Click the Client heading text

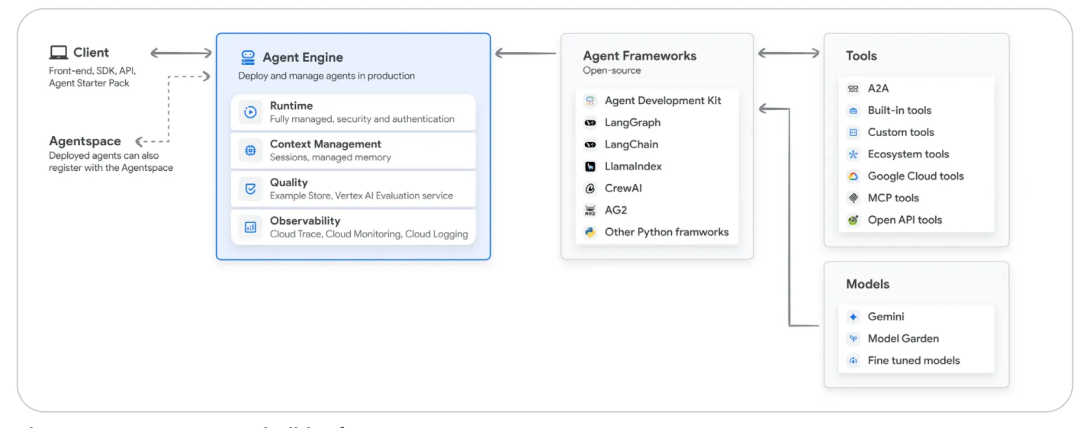pyautogui.click(x=91, y=52)
